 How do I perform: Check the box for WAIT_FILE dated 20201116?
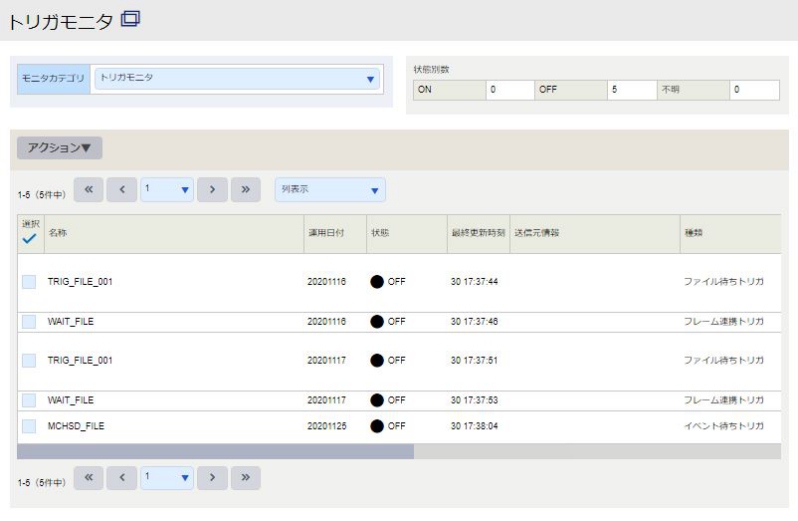click(29, 322)
